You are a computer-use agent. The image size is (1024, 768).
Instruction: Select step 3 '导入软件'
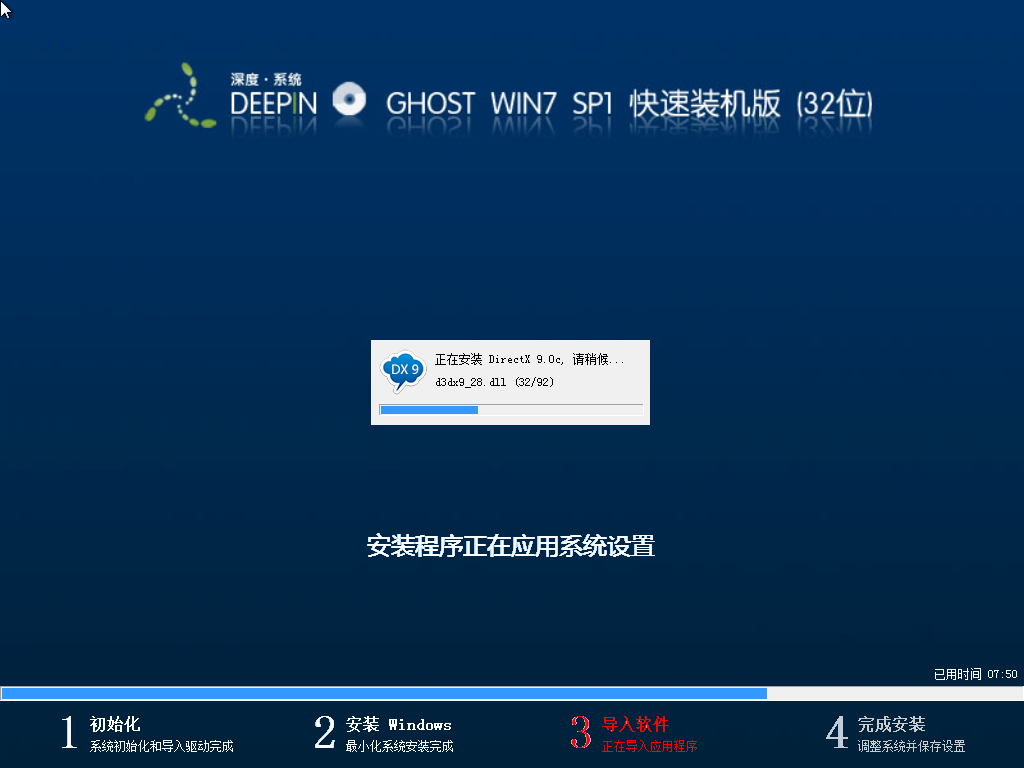635,724
